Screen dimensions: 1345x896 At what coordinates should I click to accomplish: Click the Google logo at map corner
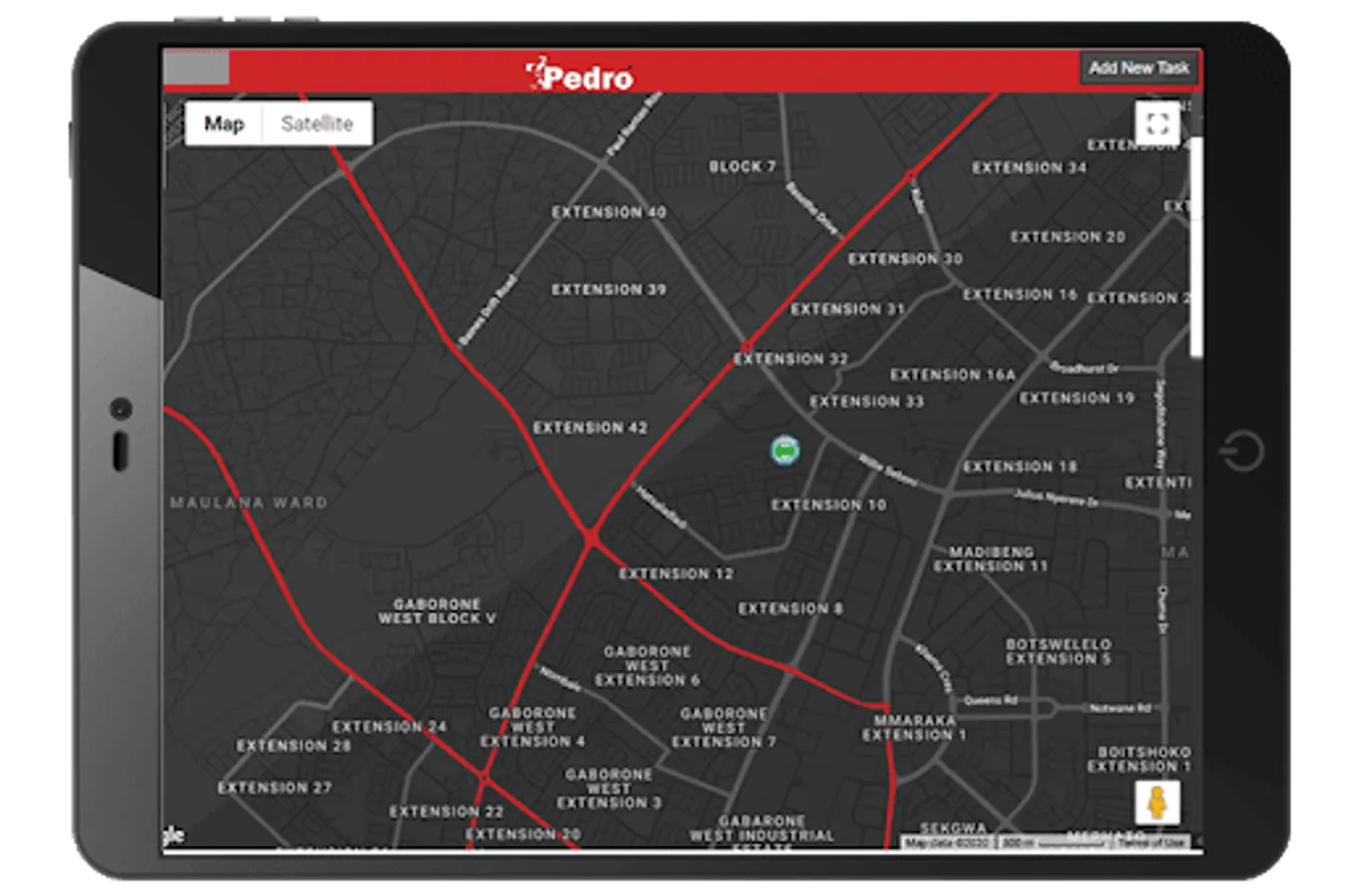[x=173, y=834]
